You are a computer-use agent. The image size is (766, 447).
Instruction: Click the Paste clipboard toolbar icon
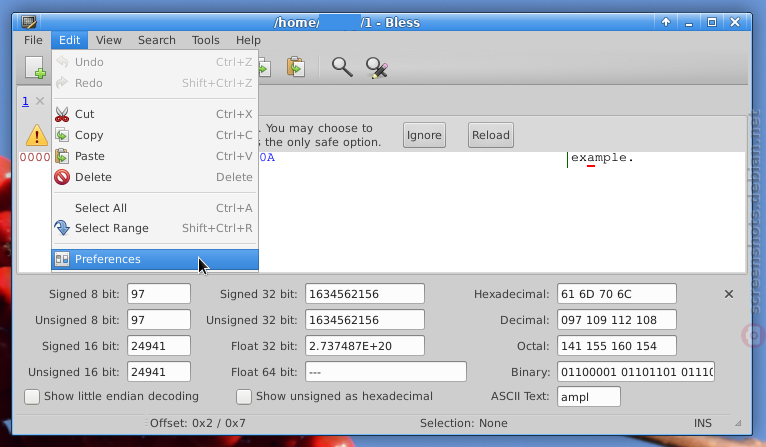point(296,67)
